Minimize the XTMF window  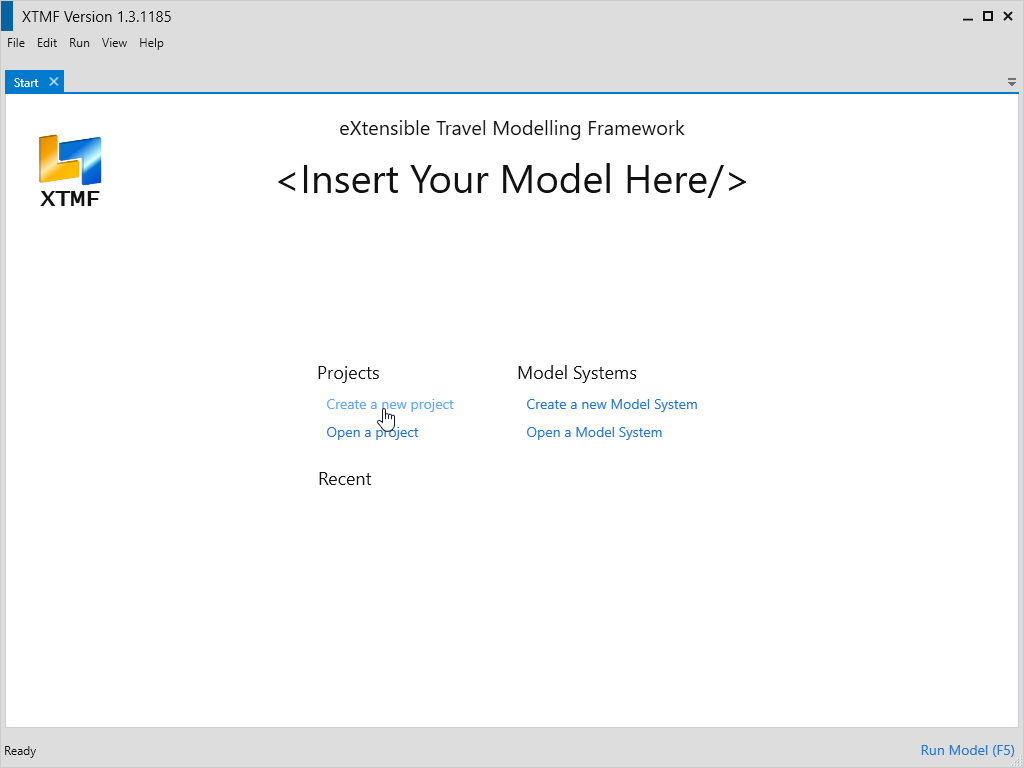[967, 17]
